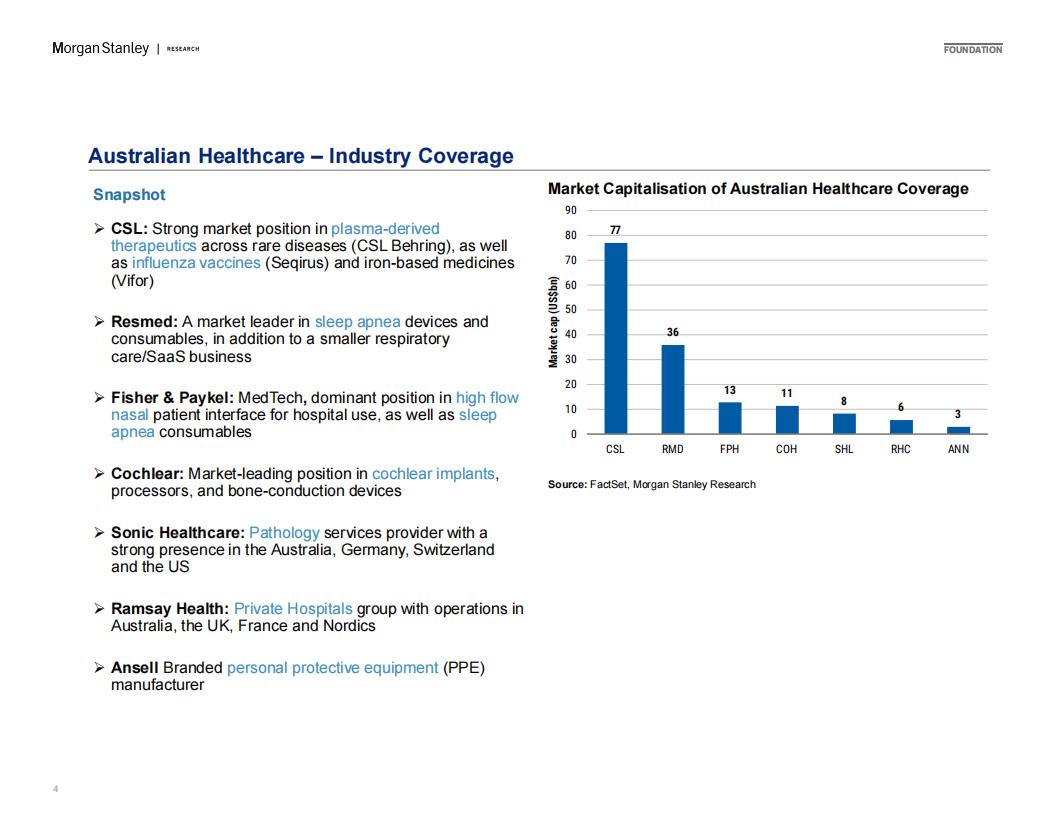
Task: Click the arrow bullet beside CSL
Action: (99, 229)
